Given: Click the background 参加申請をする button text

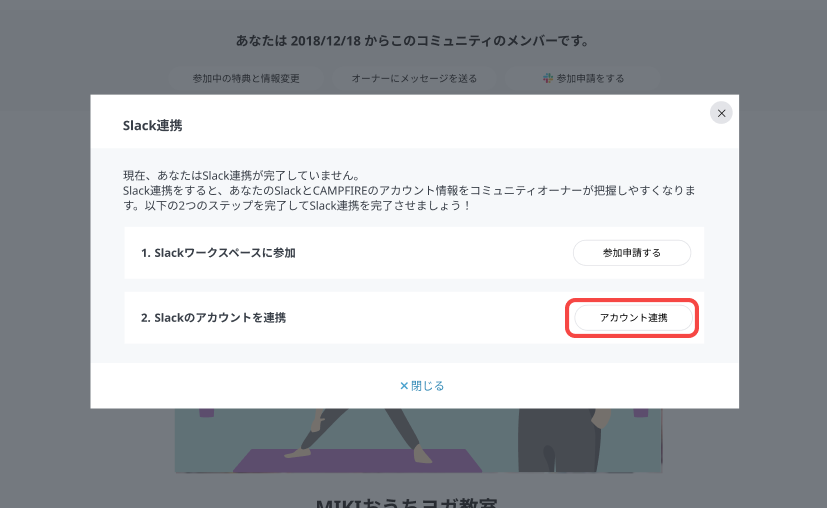Looking at the screenshot, I should [x=590, y=78].
